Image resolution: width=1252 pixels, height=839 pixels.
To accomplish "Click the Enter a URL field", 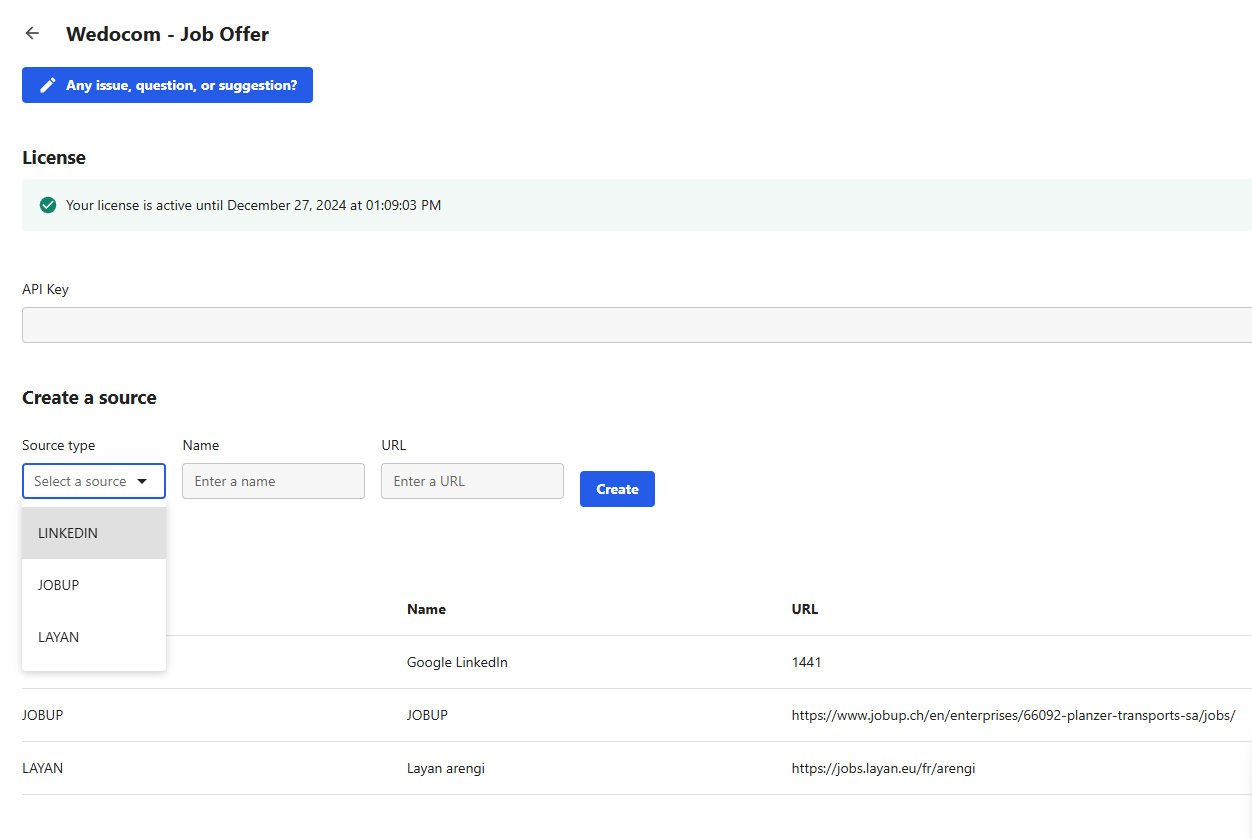I will point(472,481).
